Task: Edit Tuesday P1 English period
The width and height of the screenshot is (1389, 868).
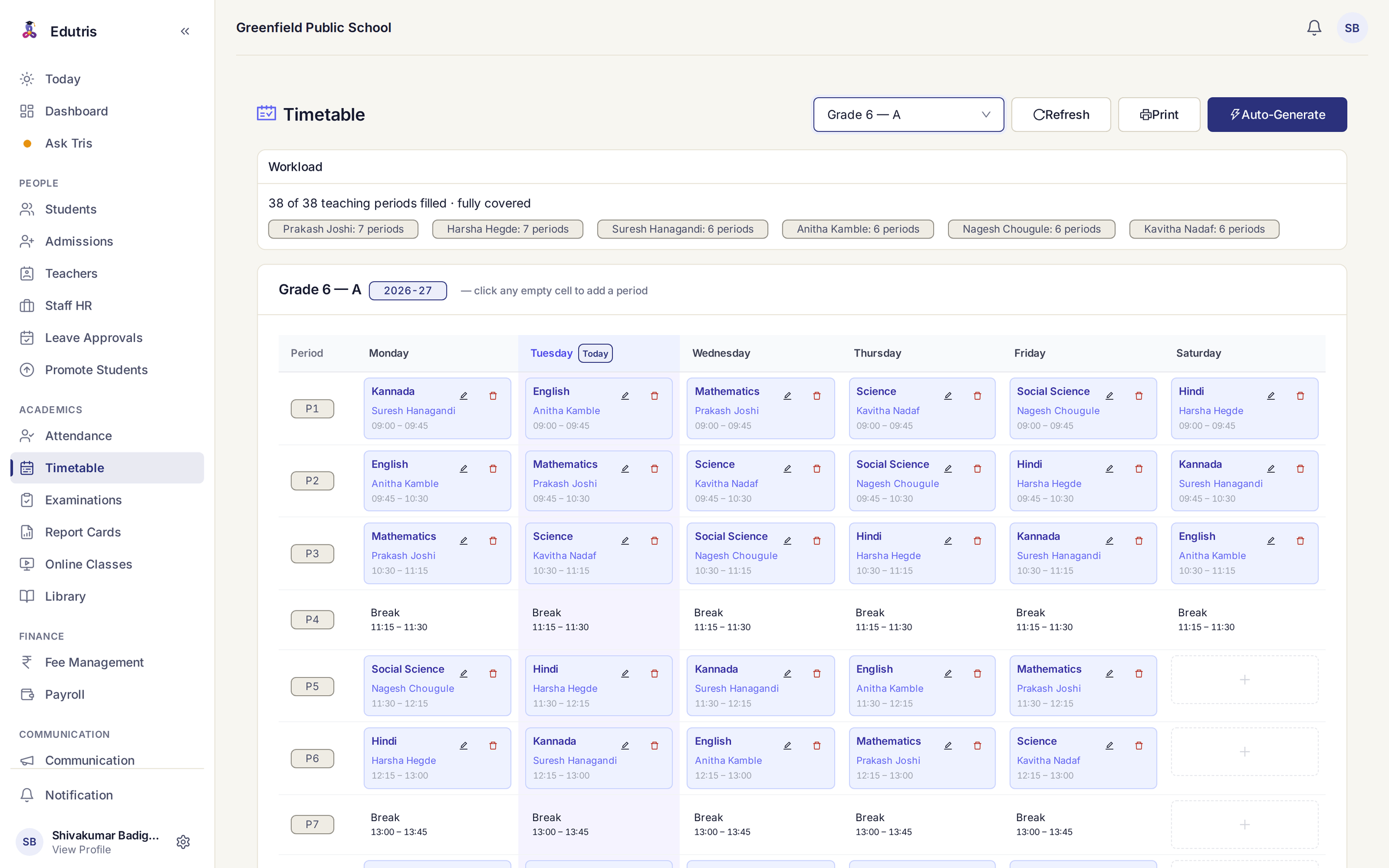Action: point(625,396)
